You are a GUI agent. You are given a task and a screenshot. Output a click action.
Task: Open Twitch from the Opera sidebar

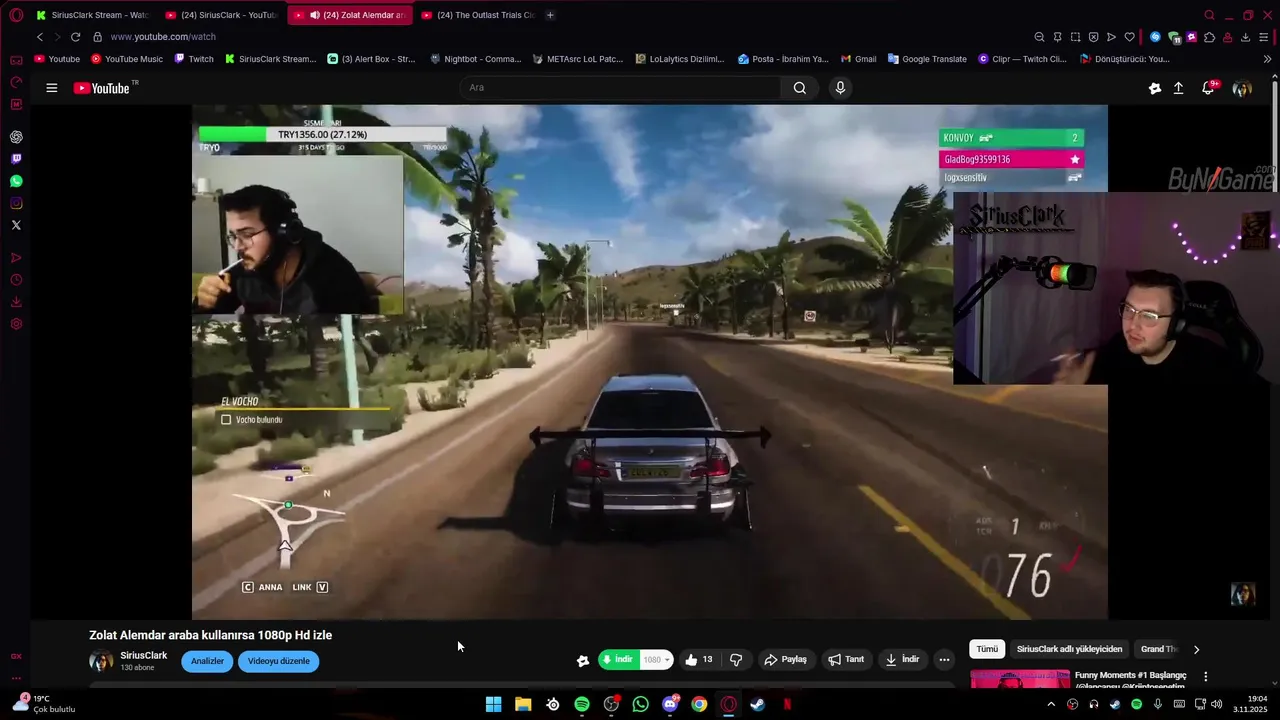(x=16, y=159)
